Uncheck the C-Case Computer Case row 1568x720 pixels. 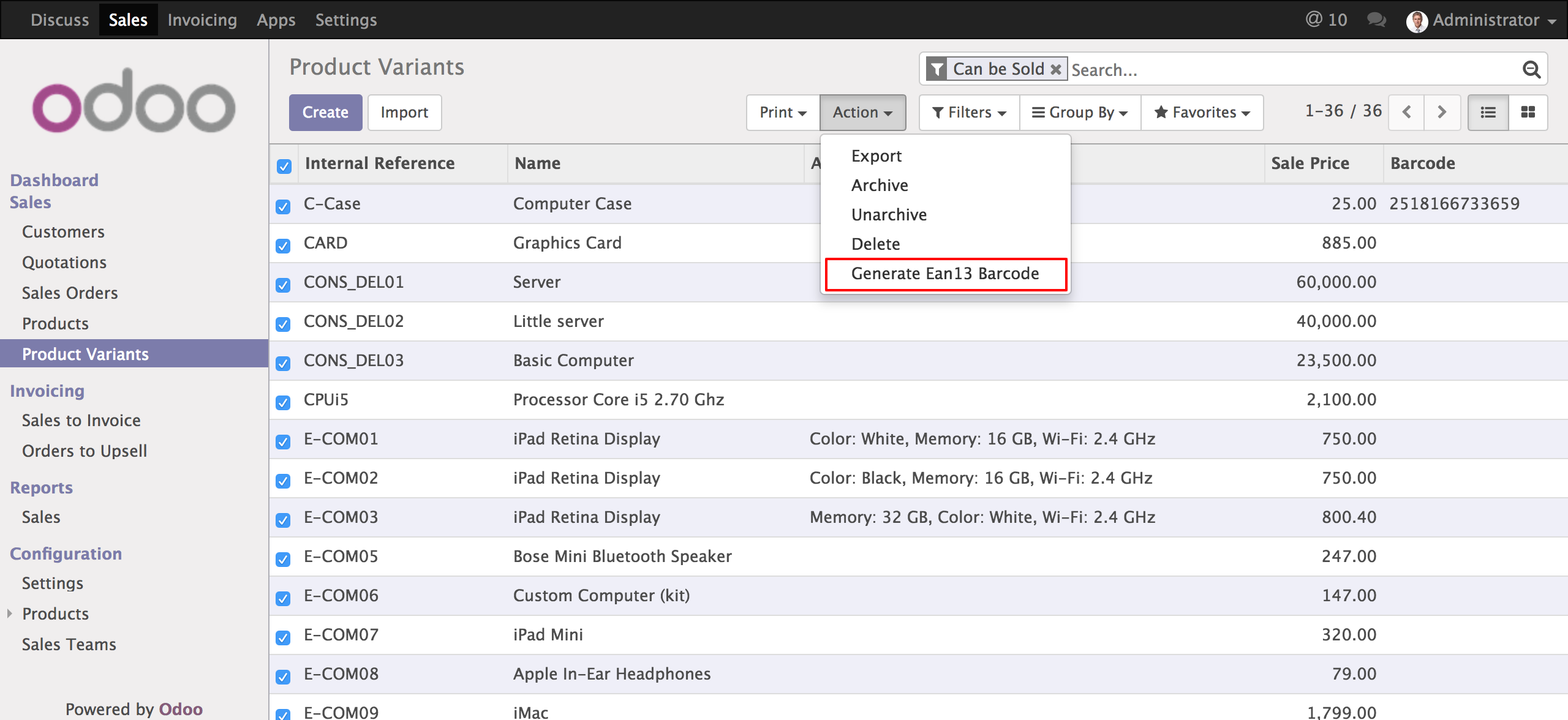(283, 206)
